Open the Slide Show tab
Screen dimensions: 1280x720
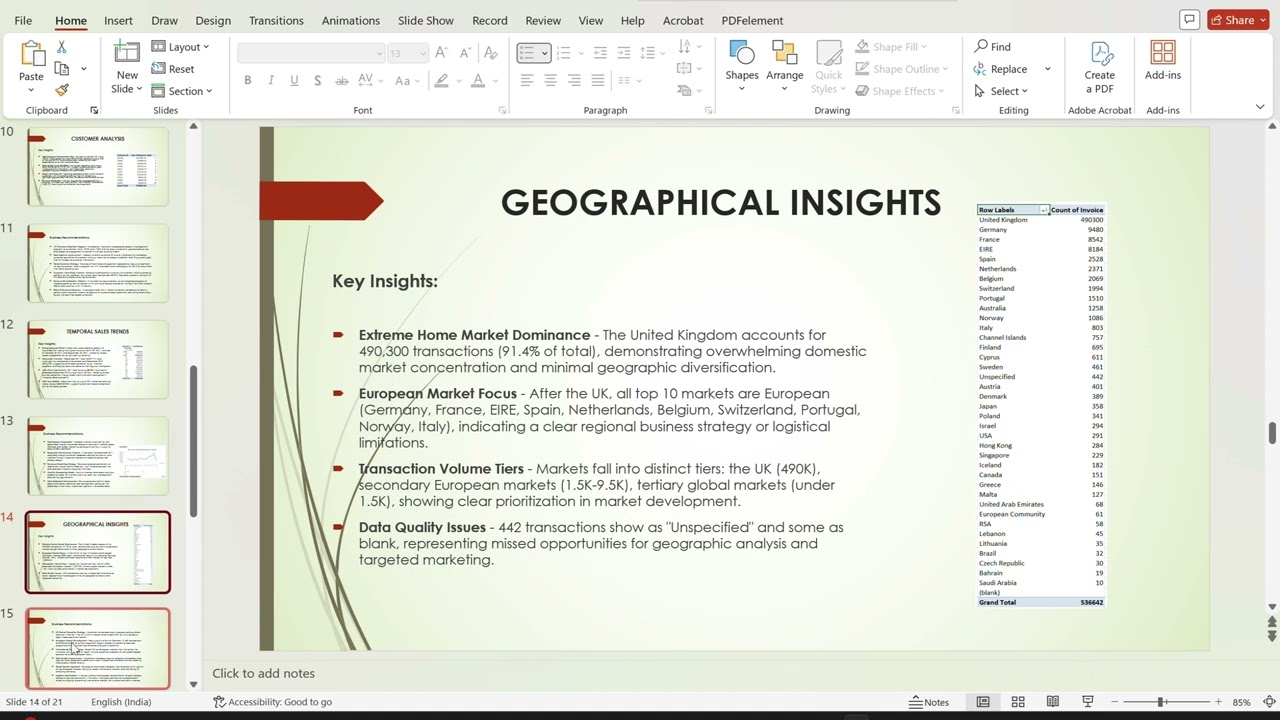click(426, 20)
